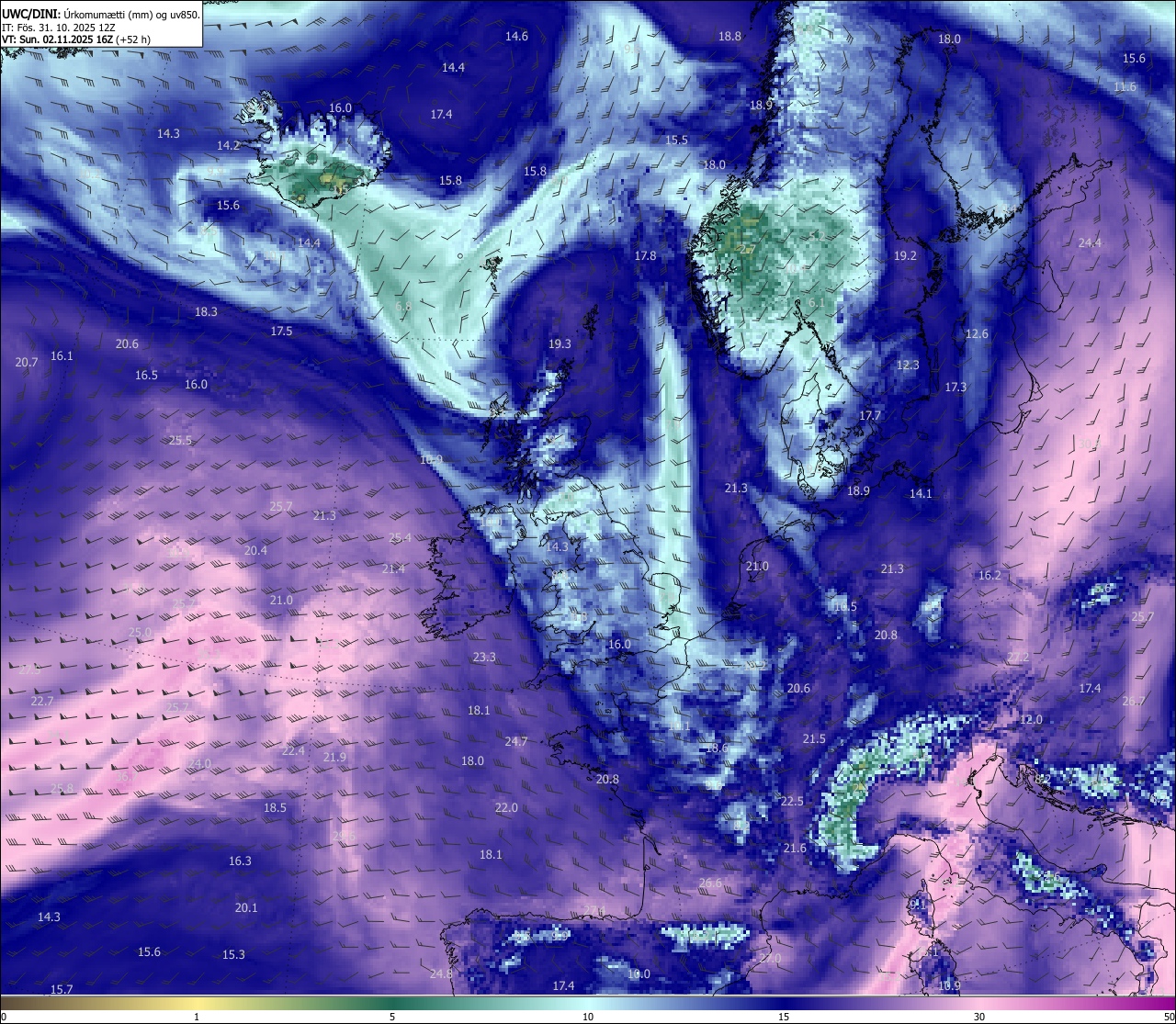Viewport: 1176px width, 1024px height.
Task: Click the 18.8 value above Norway
Action: tap(729, 37)
